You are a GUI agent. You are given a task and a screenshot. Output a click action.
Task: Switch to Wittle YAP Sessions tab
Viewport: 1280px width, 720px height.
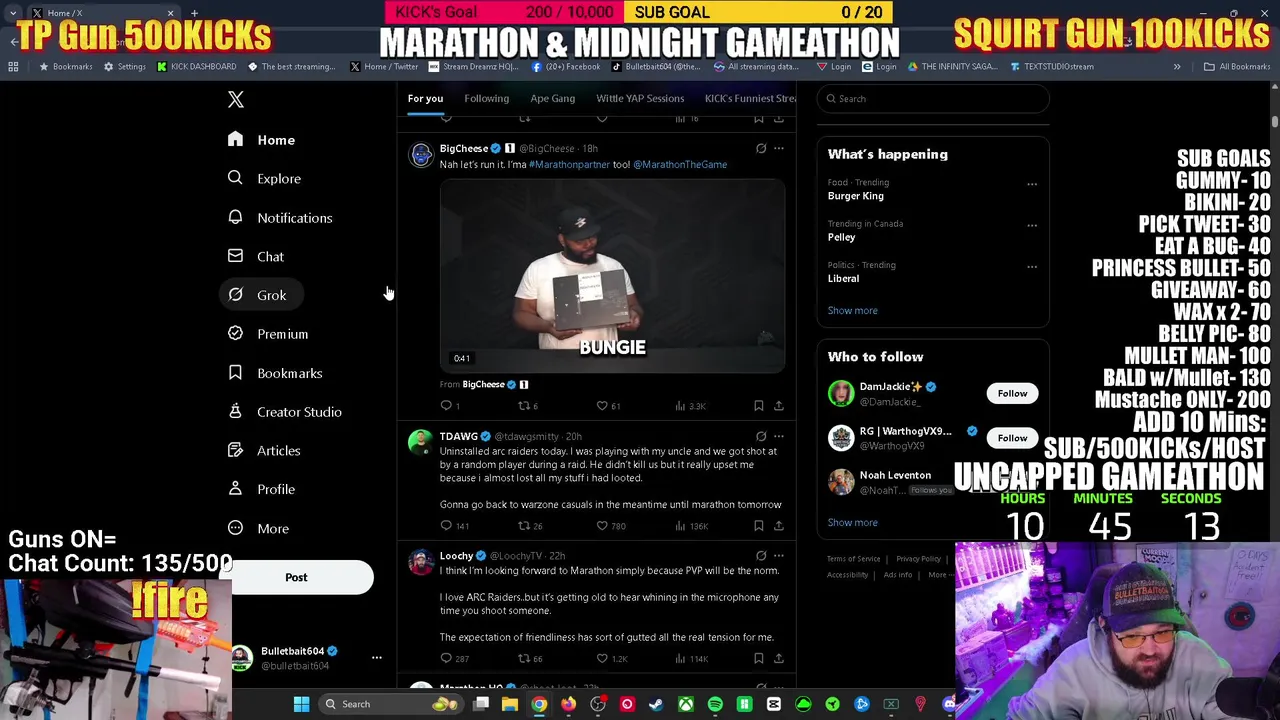pyautogui.click(x=640, y=98)
